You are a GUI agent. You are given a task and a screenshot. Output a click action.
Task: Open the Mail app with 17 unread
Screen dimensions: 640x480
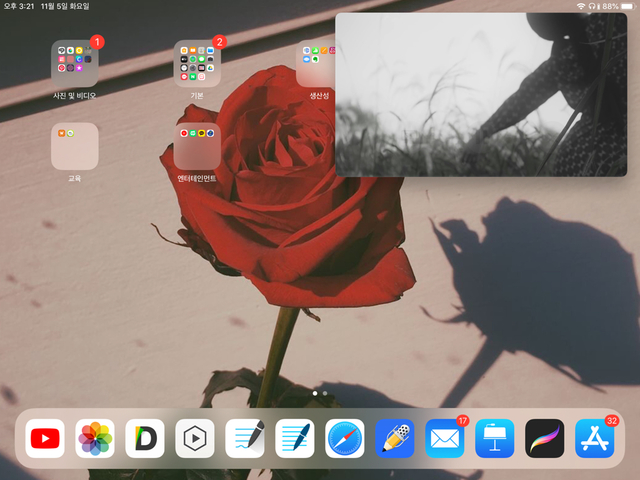pos(445,438)
